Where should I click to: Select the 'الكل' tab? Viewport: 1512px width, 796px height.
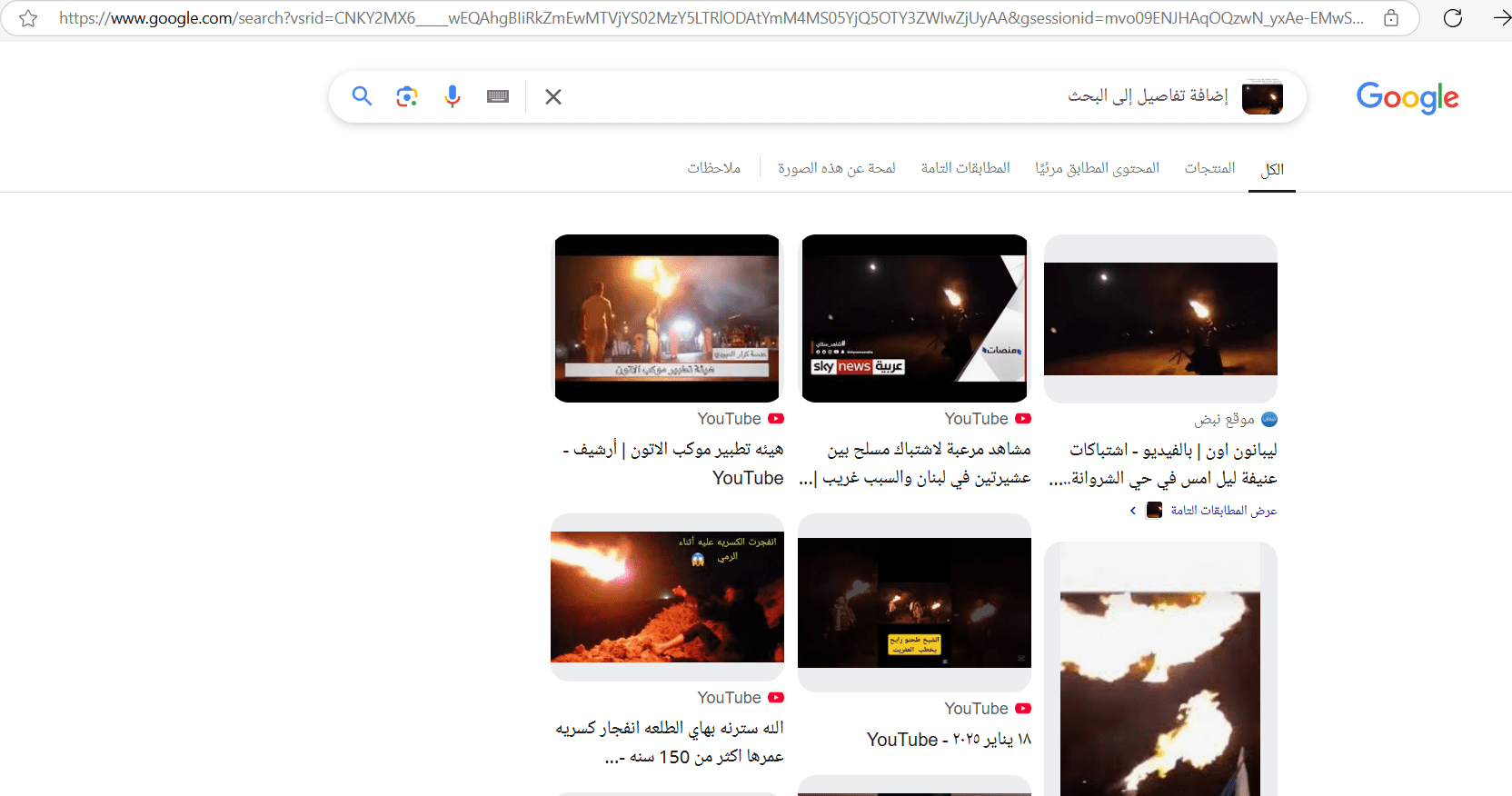point(1272,169)
